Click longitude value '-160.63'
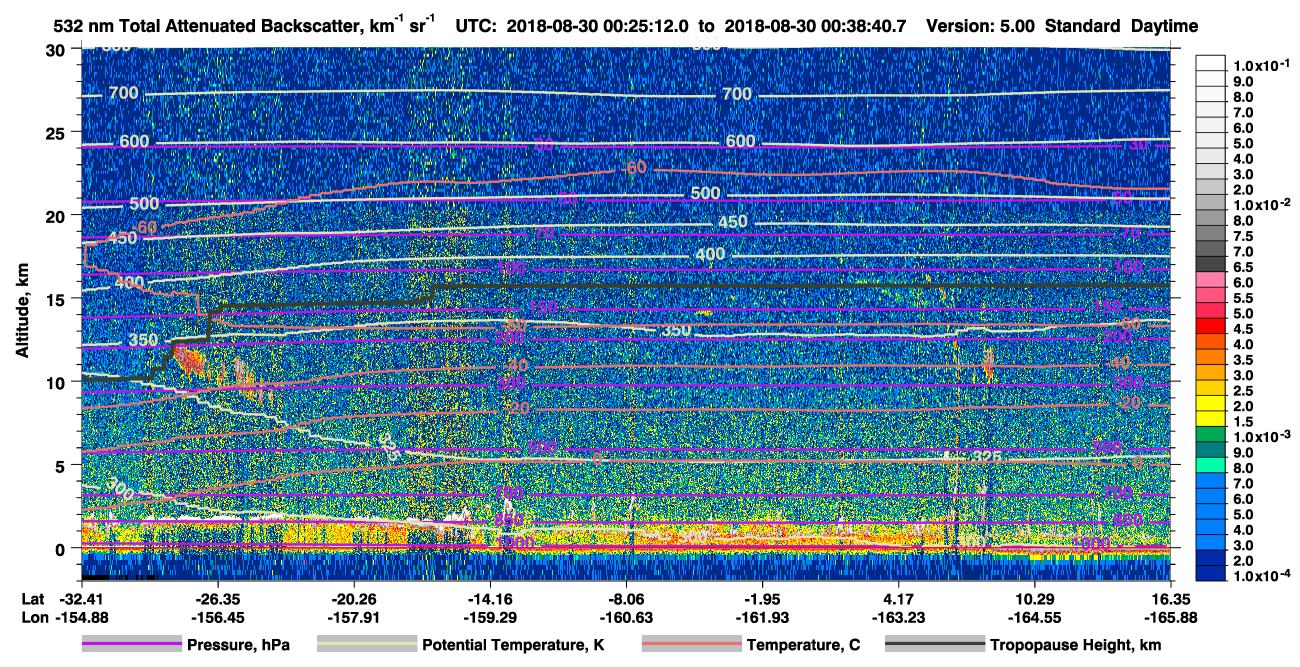 (626, 617)
